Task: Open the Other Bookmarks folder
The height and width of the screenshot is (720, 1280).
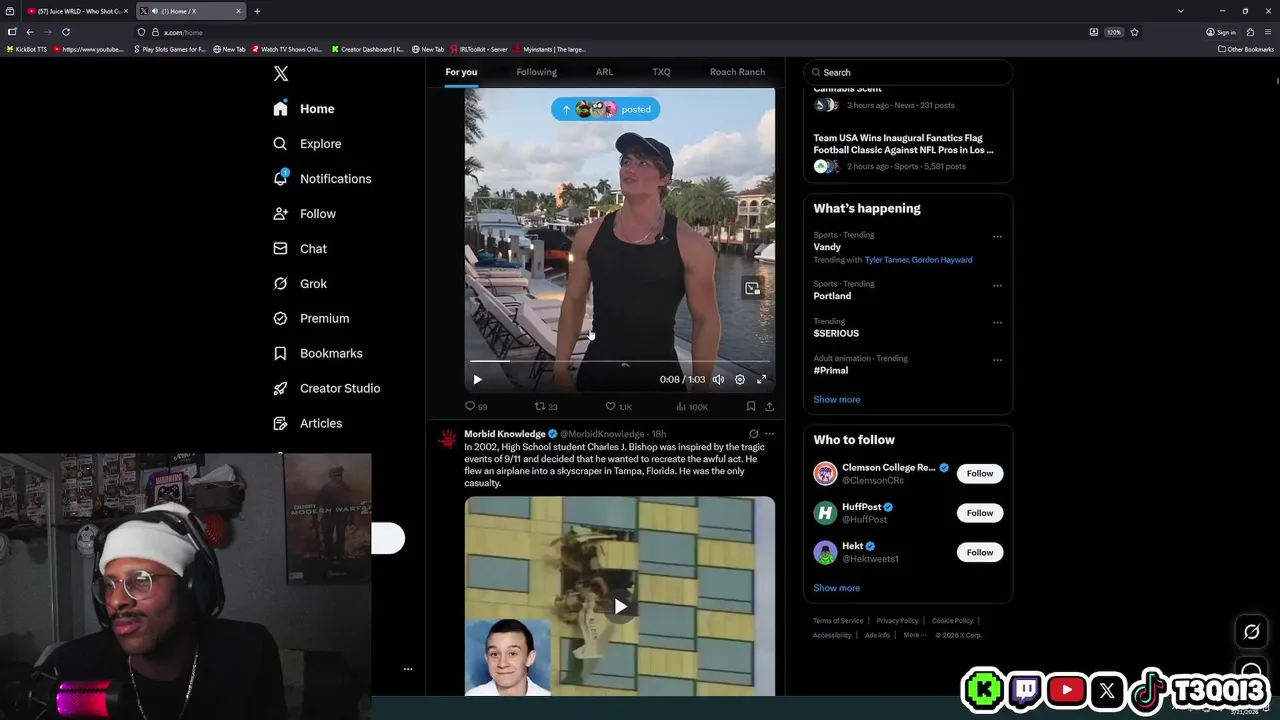Action: [x=1245, y=49]
